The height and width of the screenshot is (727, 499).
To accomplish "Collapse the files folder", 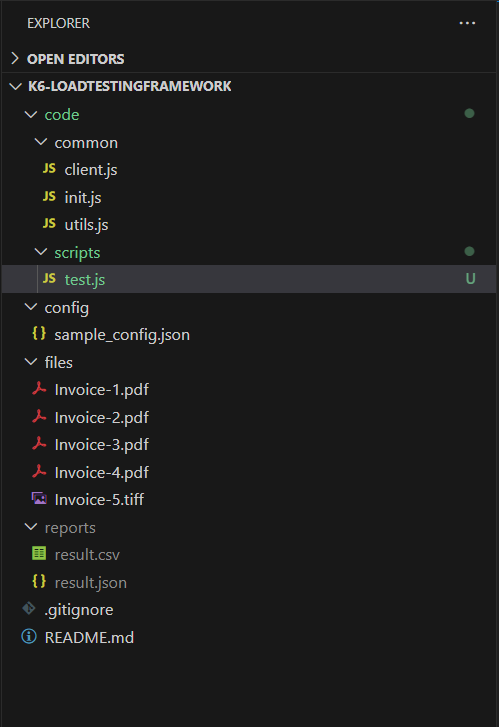I will click(x=31, y=362).
